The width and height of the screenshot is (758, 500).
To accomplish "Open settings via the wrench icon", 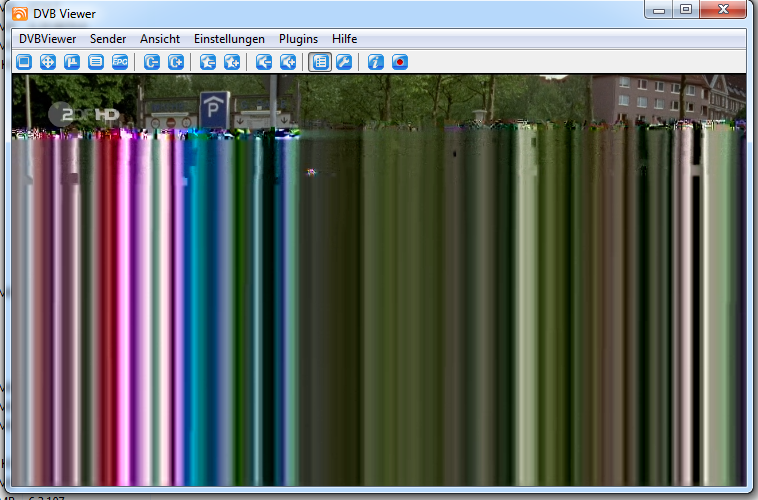I will 344,62.
